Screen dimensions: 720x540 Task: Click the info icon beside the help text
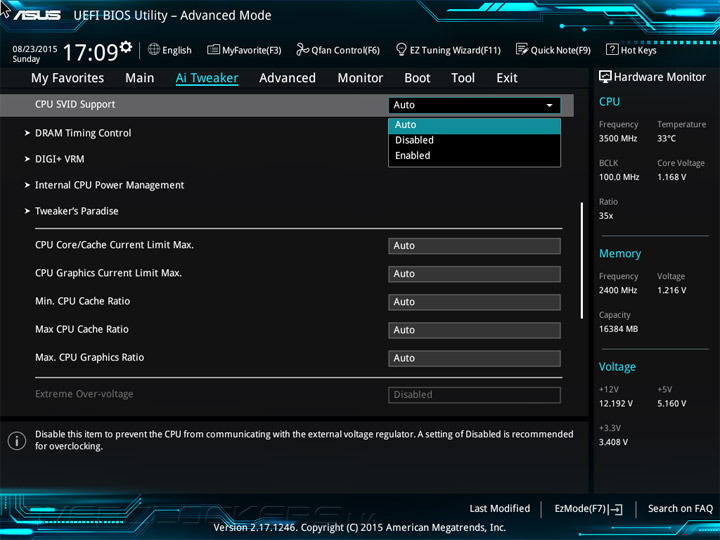point(17,441)
